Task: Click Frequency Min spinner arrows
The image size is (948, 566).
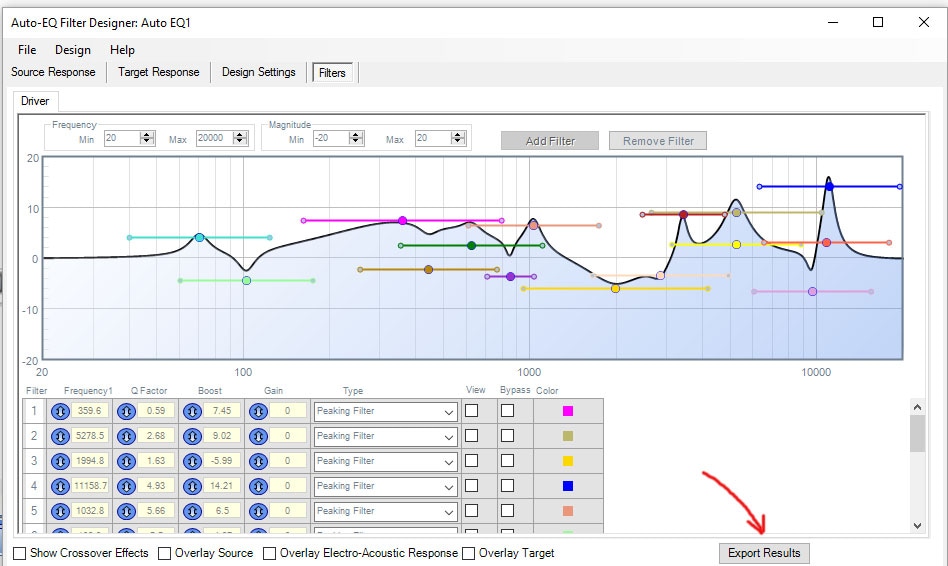Action: coord(147,138)
